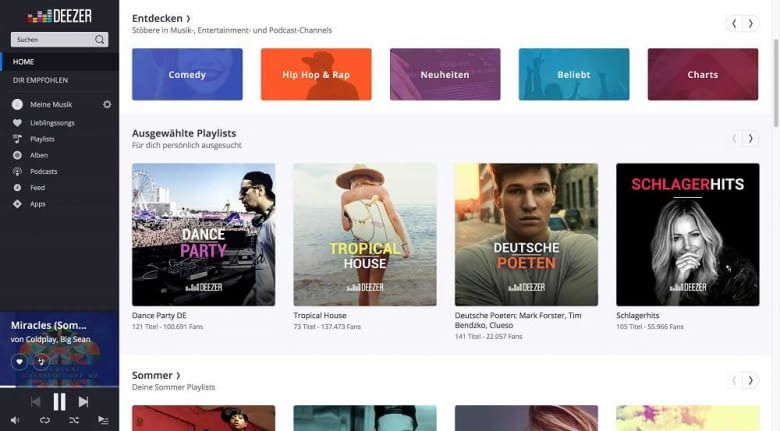
Task: Expand the Entdecken section
Action: tap(162, 18)
